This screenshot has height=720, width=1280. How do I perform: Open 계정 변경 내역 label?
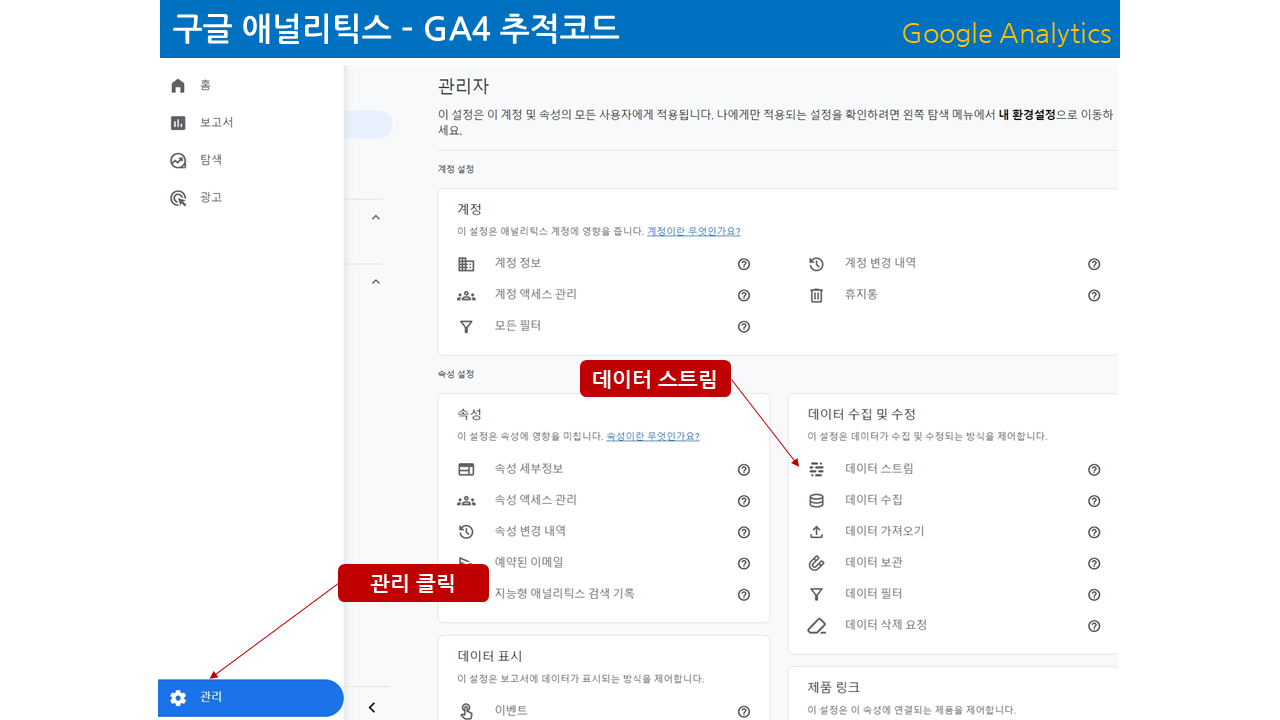pos(880,263)
